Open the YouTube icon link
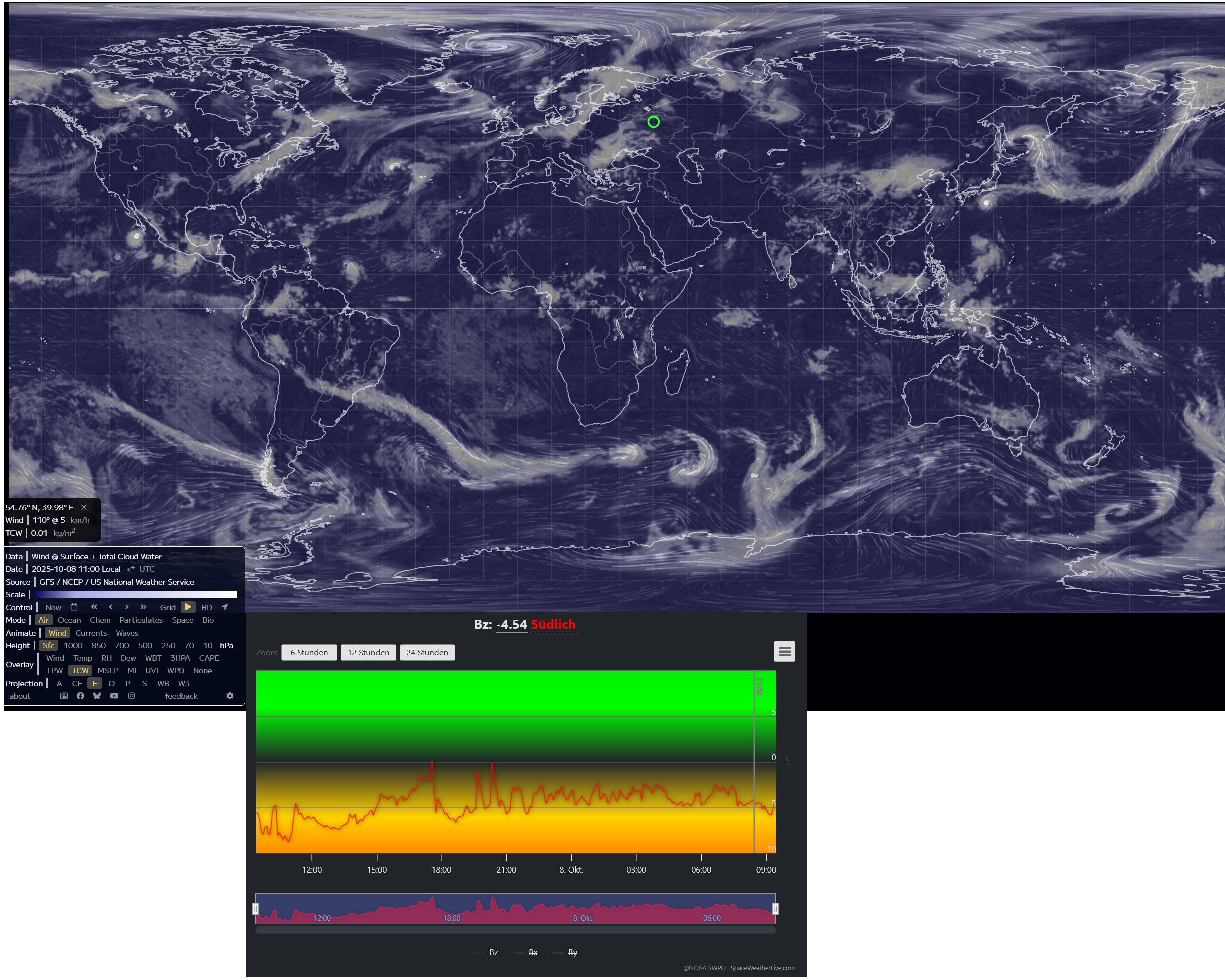 pyautogui.click(x=114, y=696)
